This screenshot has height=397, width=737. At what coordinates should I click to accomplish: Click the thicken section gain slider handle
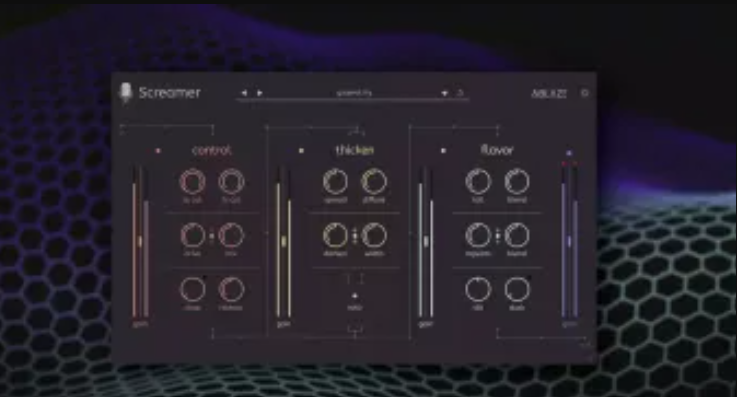pos(283,241)
